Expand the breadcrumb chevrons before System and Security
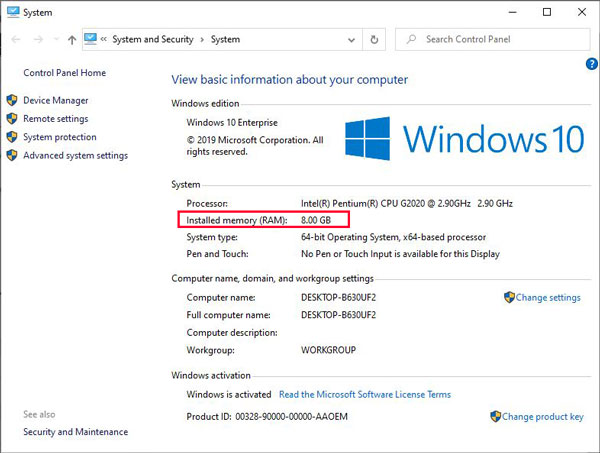 (x=104, y=39)
